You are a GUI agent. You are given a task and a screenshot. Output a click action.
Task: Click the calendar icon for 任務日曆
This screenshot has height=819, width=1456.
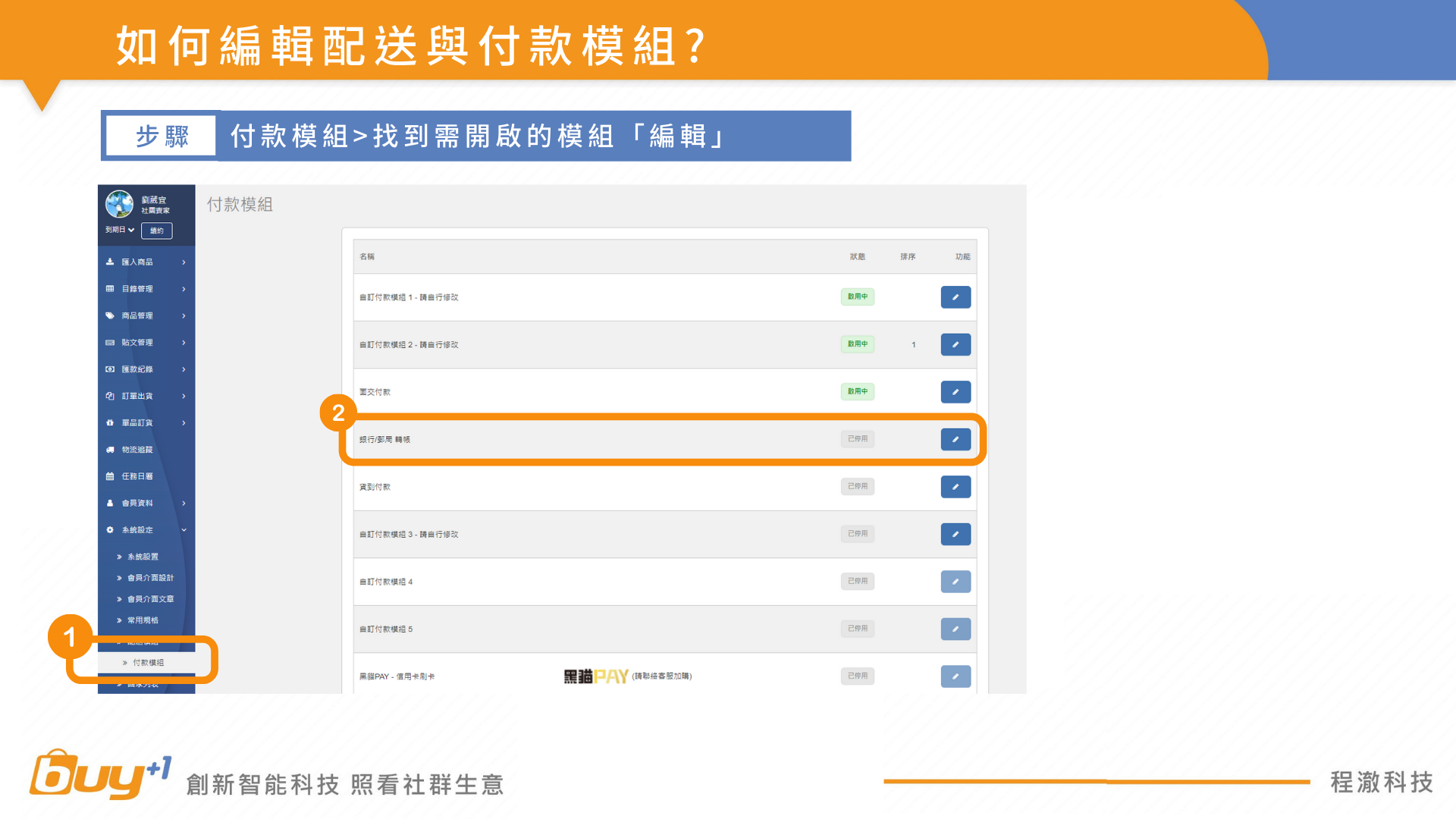(x=110, y=476)
